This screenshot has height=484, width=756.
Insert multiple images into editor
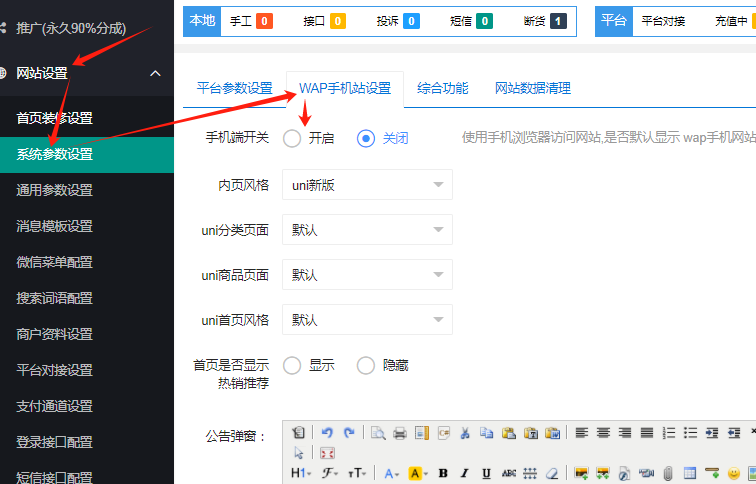click(603, 473)
